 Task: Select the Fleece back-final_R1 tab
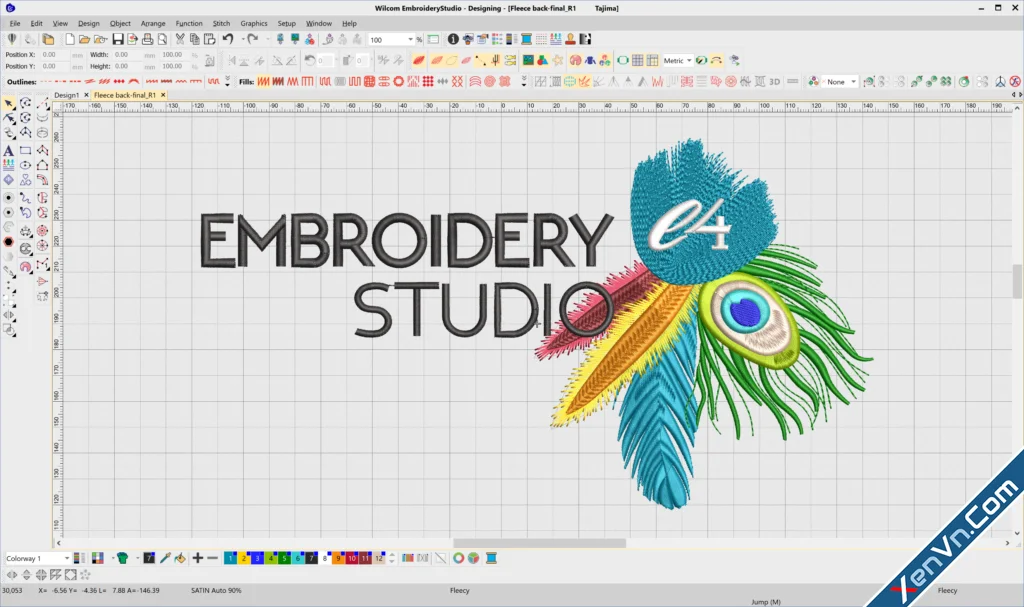tap(125, 95)
